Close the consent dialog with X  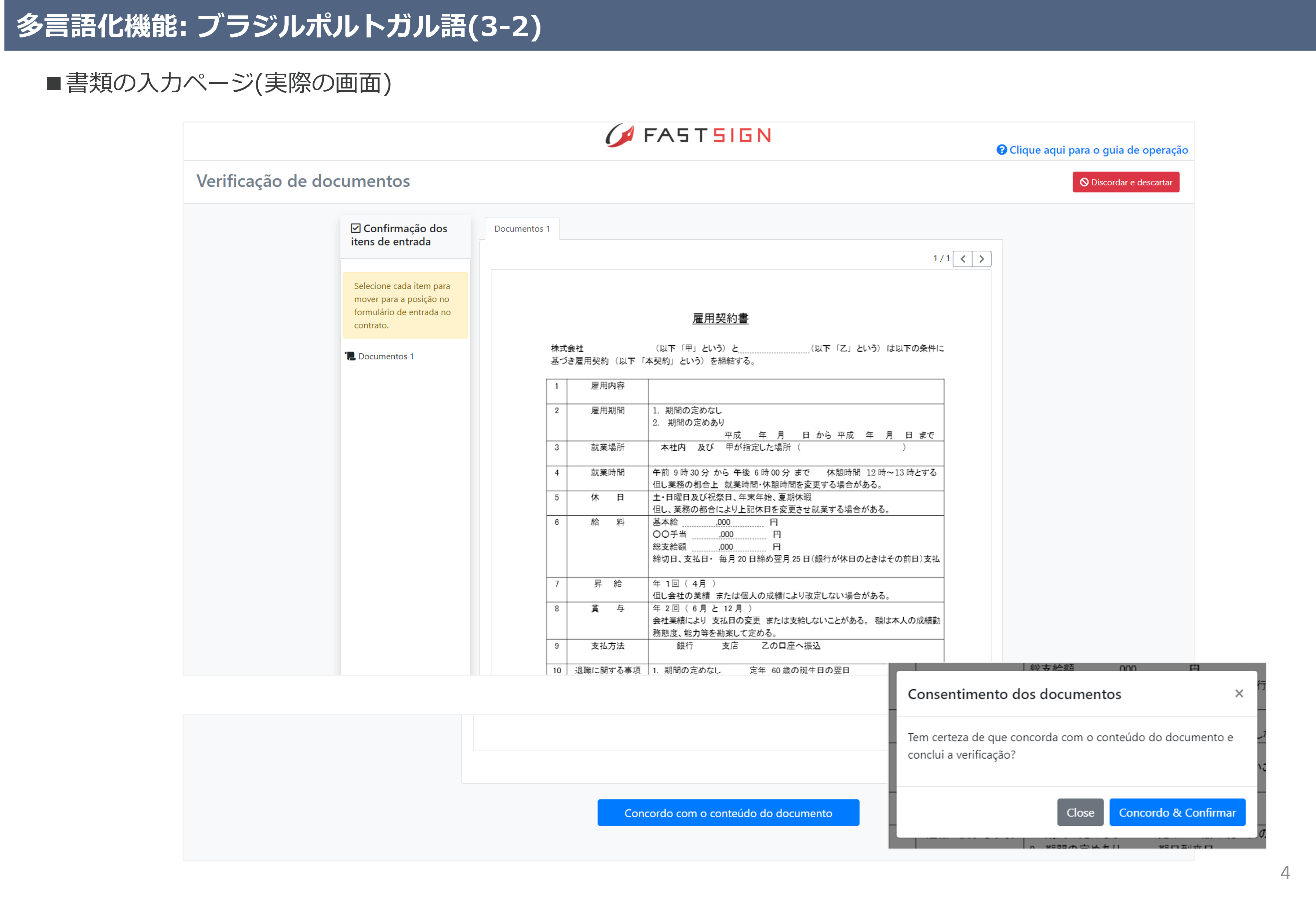tap(1239, 694)
